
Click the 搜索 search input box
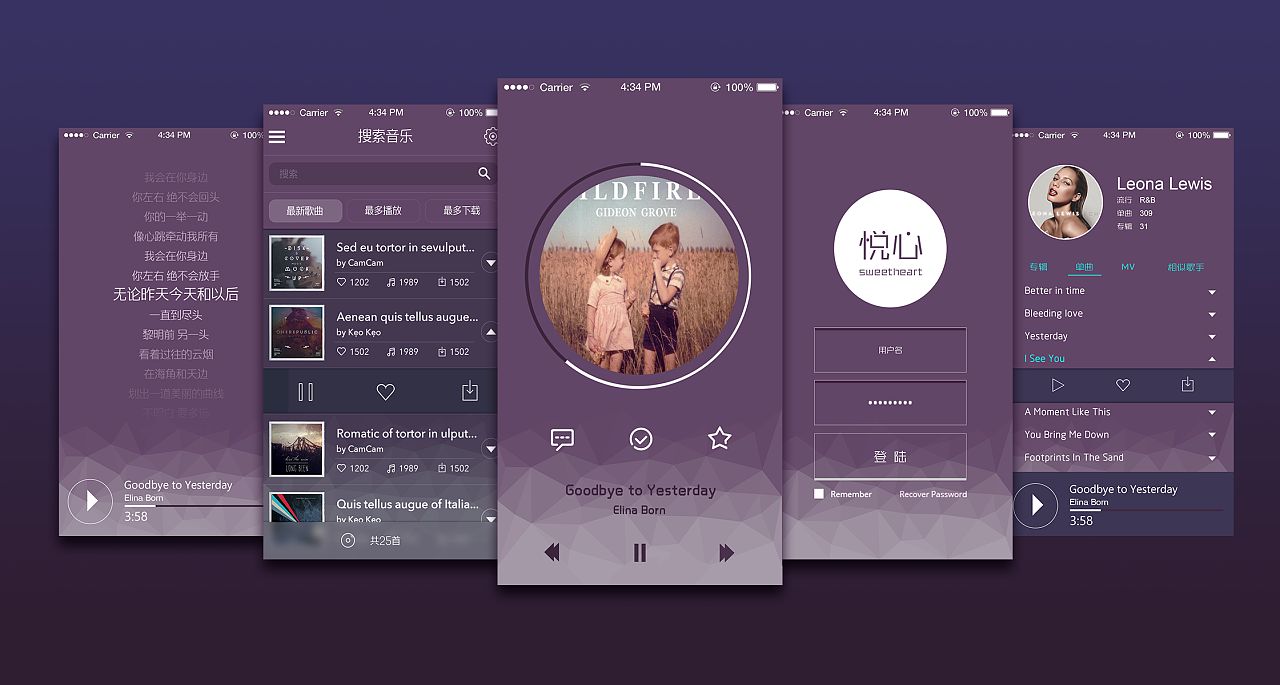pos(383,174)
